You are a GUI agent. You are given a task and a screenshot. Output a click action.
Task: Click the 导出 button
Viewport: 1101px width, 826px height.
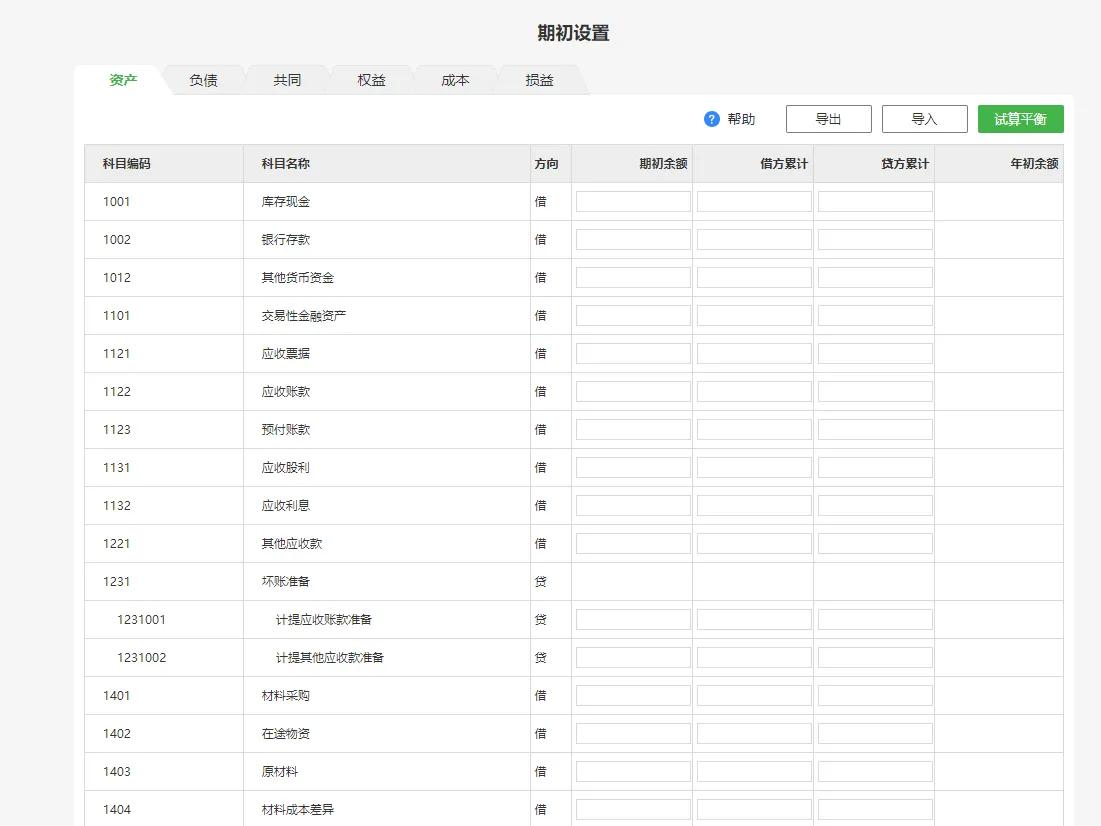828,118
